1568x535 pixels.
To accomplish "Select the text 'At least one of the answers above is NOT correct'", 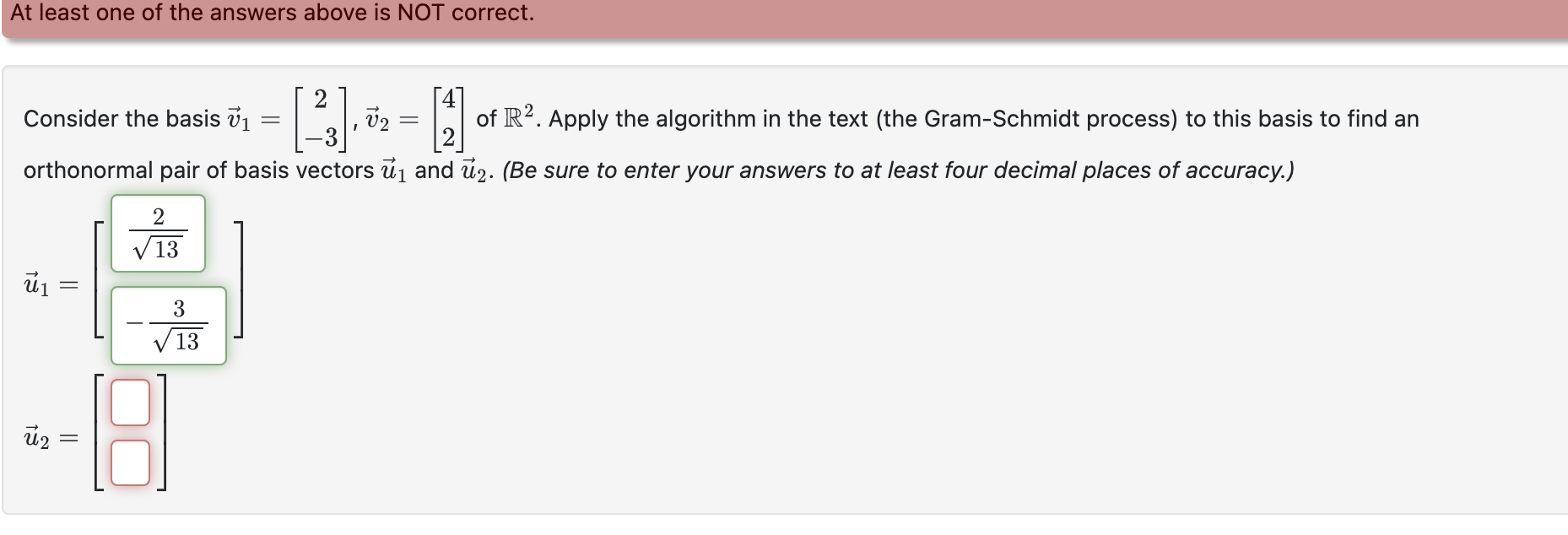I will (x=273, y=13).
